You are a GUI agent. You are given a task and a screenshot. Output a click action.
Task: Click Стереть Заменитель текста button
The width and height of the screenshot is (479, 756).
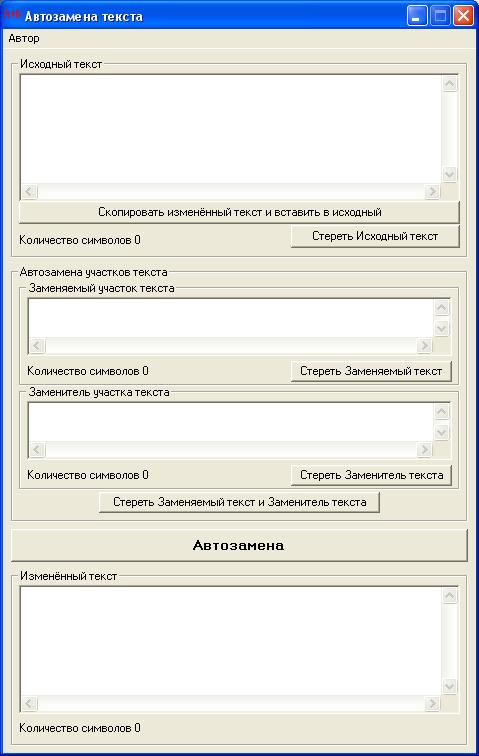(x=371, y=475)
